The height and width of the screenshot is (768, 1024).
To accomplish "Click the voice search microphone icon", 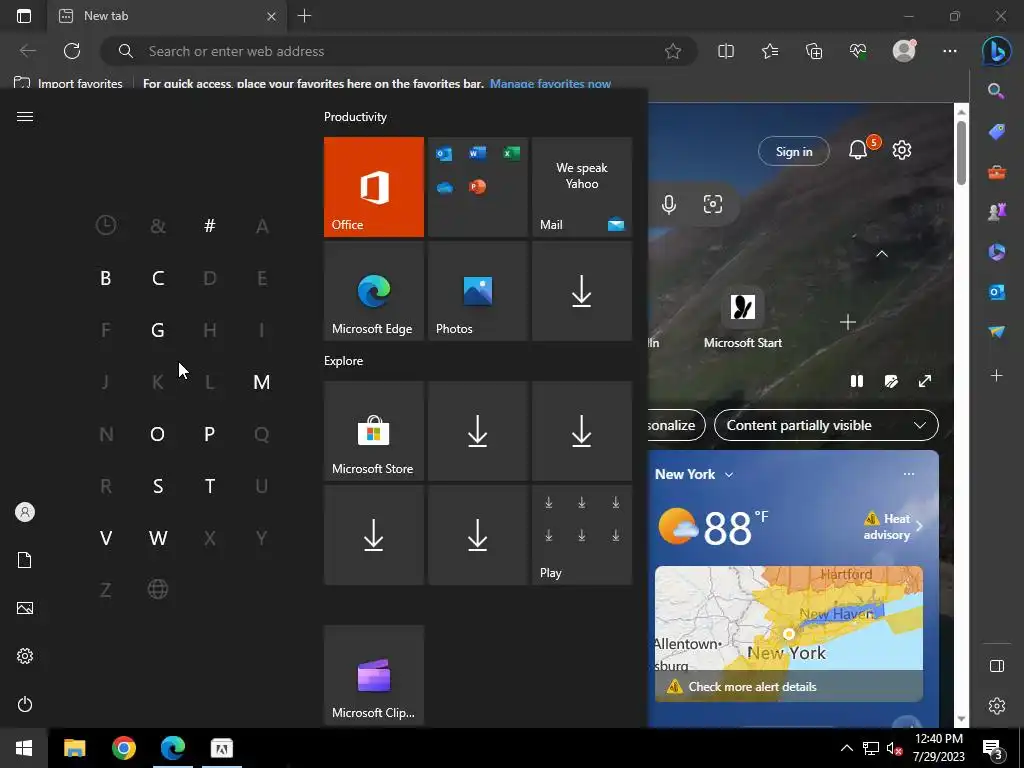I will pyautogui.click(x=669, y=204).
